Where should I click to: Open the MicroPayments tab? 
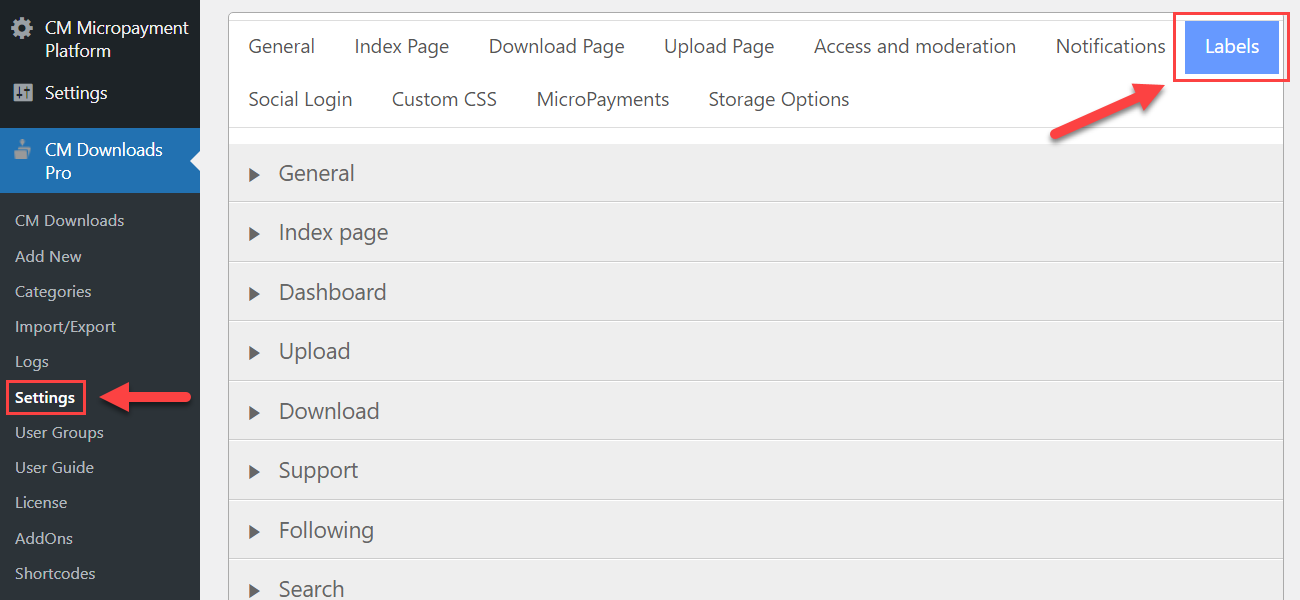[x=603, y=100]
